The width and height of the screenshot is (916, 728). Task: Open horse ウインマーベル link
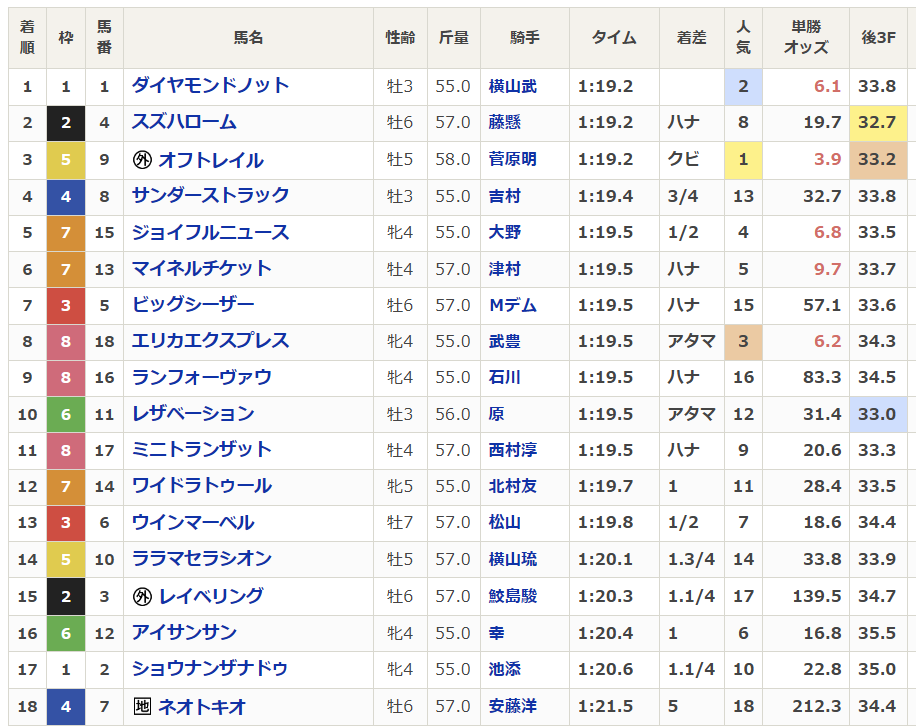(193, 522)
